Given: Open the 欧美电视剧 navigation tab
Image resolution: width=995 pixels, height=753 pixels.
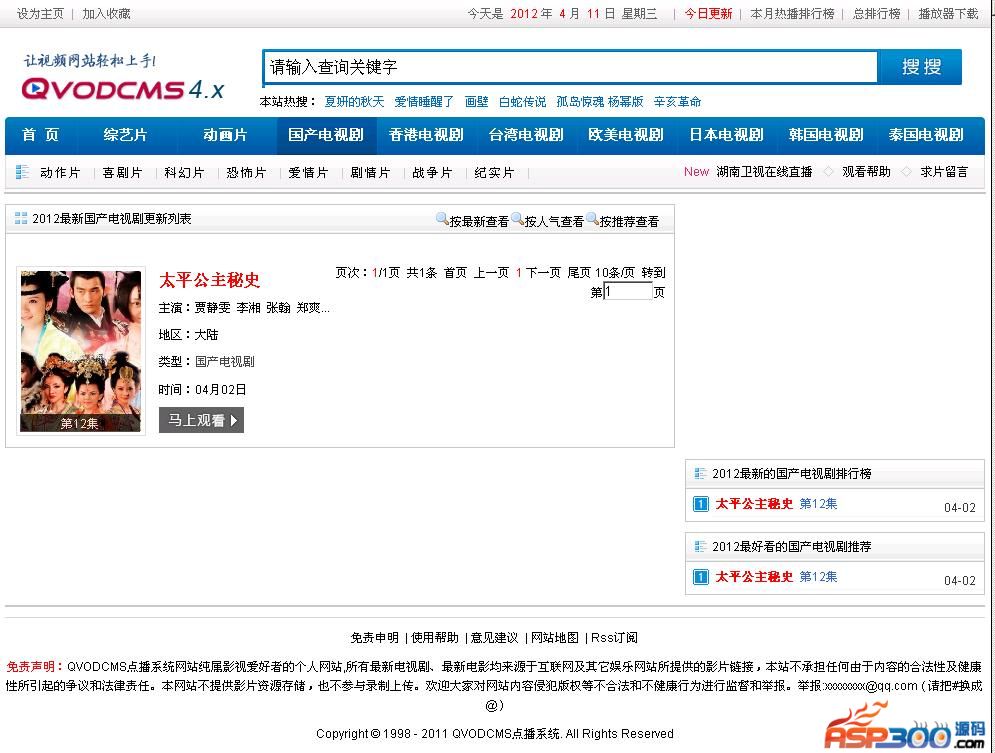Looking at the screenshot, I should point(626,134).
